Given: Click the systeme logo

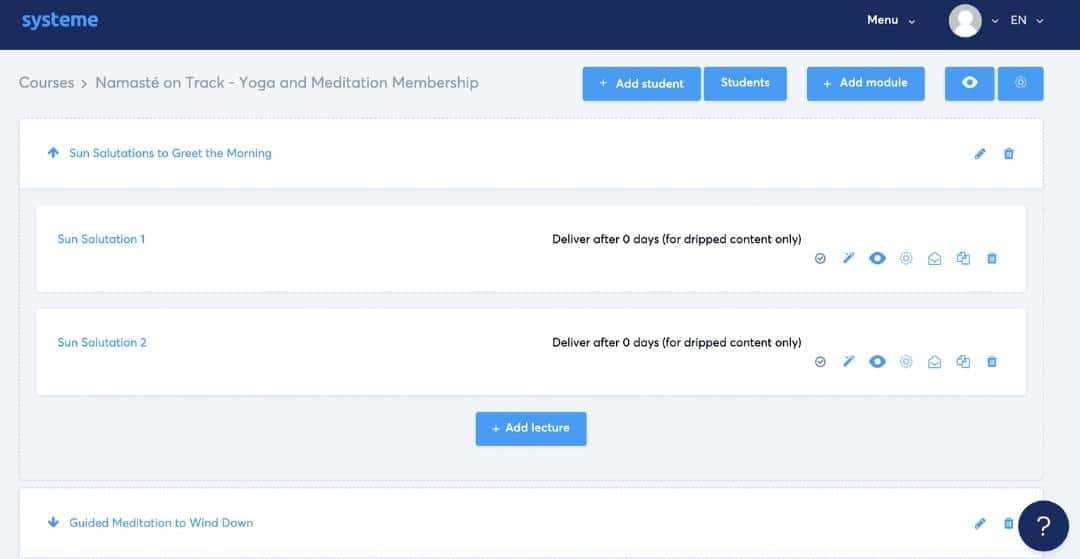Looking at the screenshot, I should [x=60, y=20].
